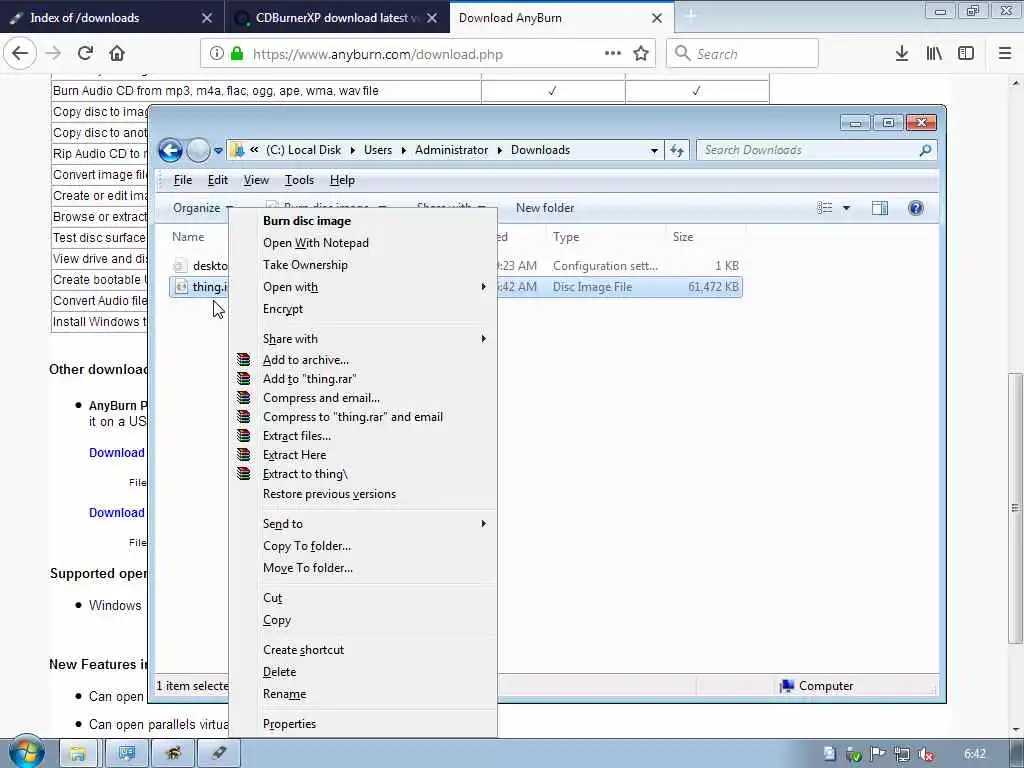Select Rename from context menu
1024x768 pixels.
coord(284,694)
